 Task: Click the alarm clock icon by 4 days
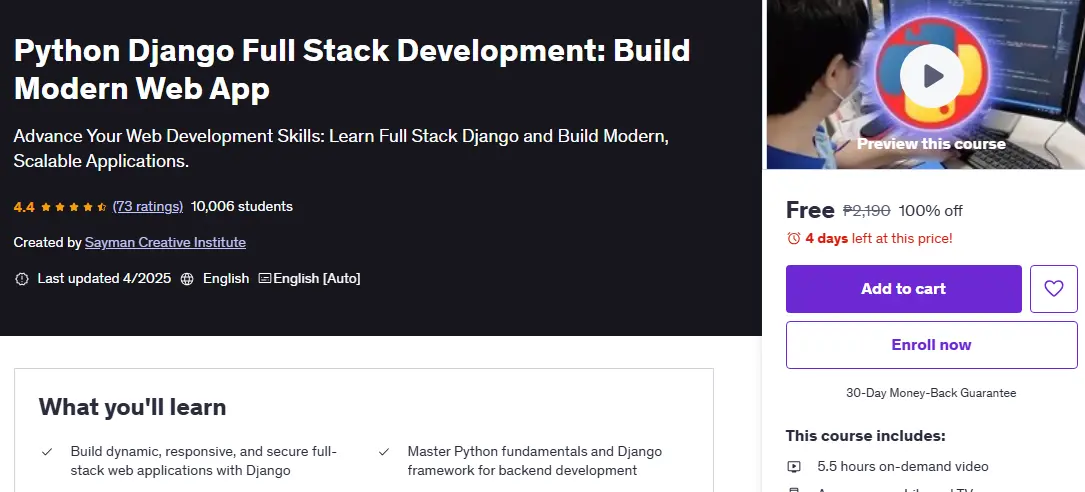tap(794, 239)
